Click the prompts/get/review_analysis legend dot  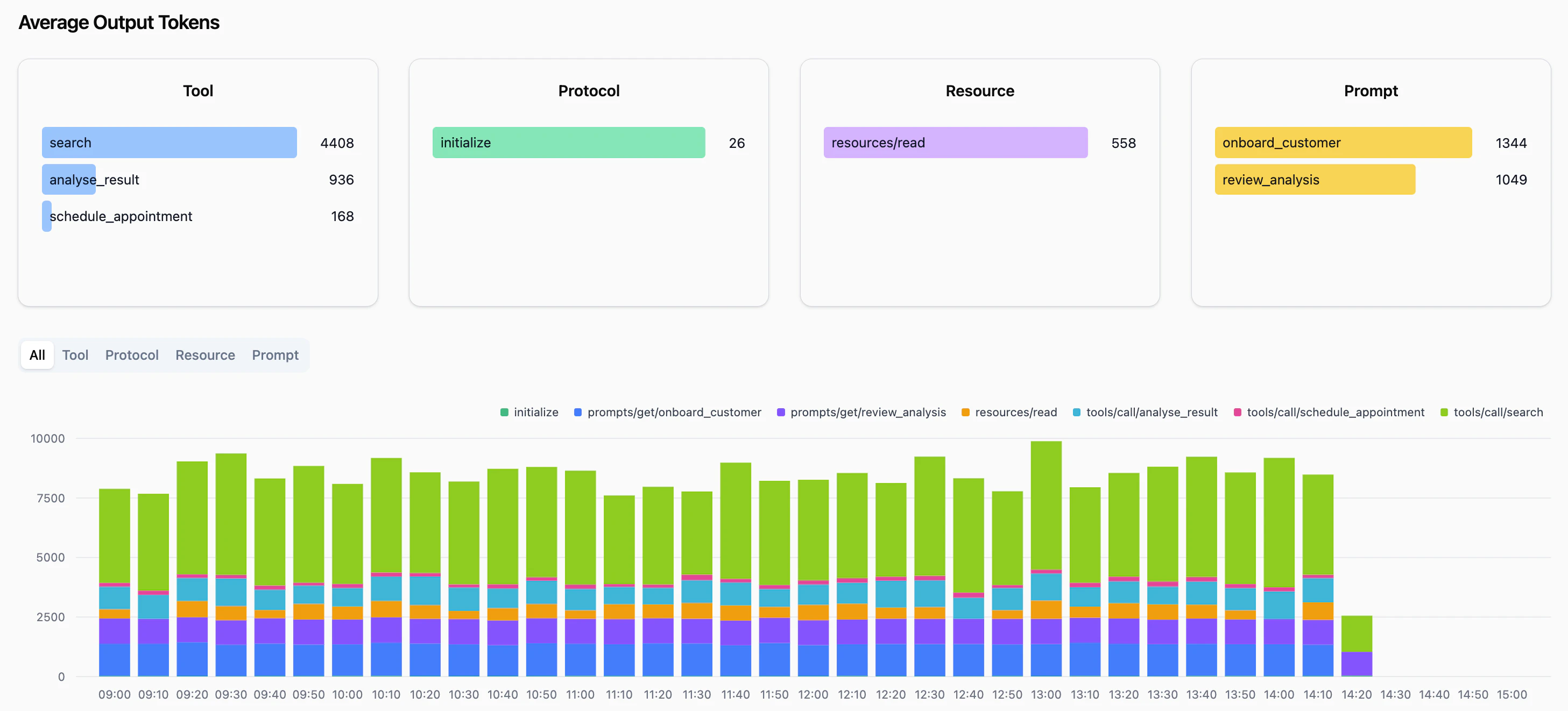tap(780, 412)
